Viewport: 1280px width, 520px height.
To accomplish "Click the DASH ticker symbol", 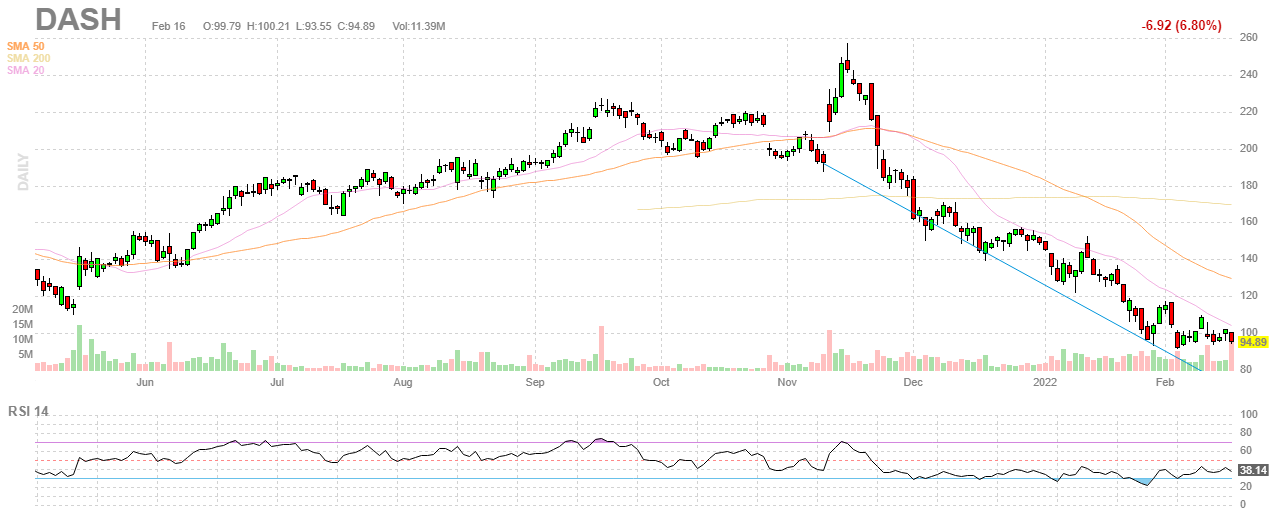I will 78,20.
